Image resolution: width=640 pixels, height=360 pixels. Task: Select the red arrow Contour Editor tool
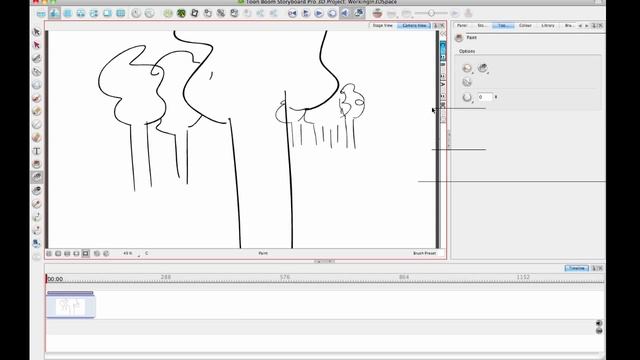36,45
